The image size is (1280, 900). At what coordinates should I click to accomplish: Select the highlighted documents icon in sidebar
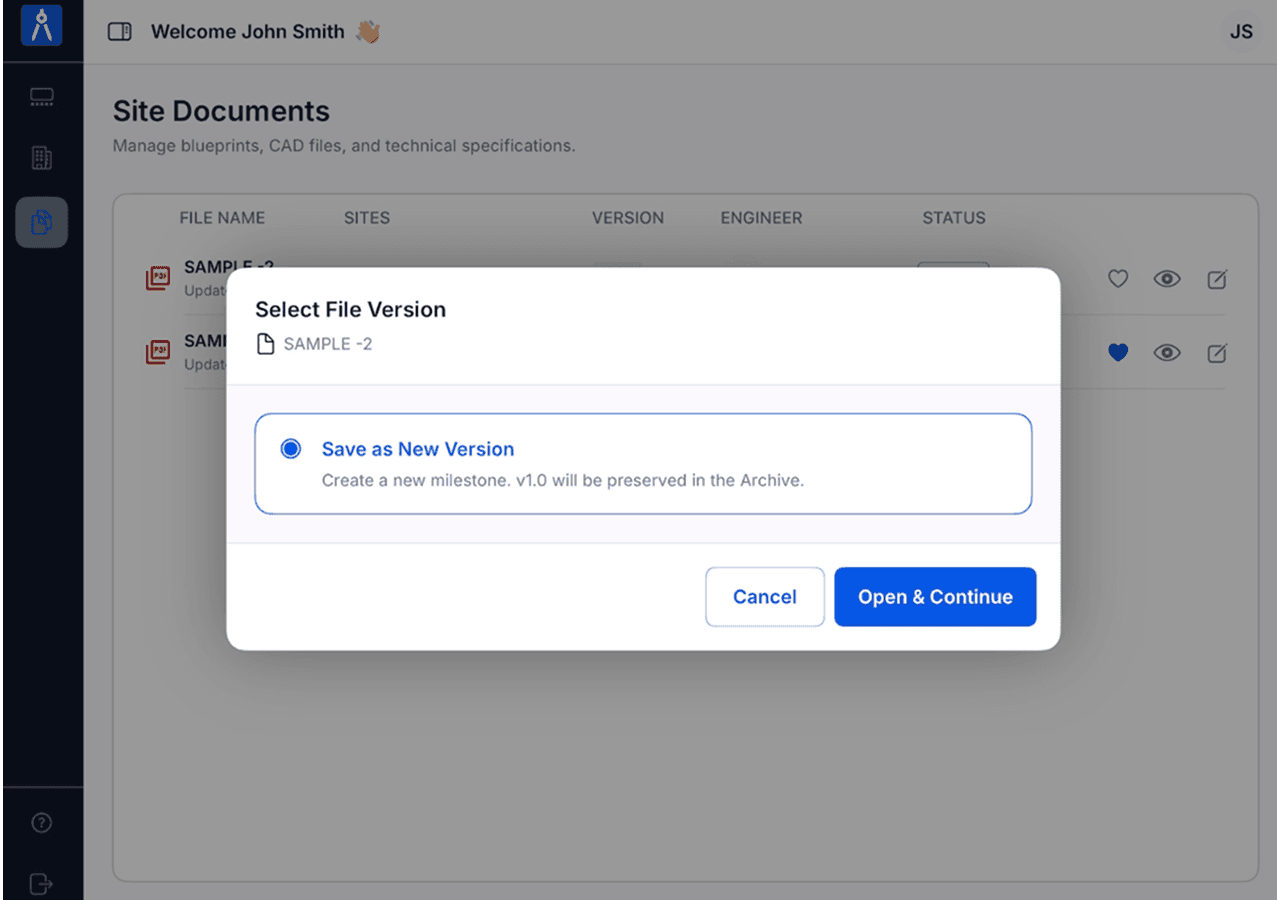coord(42,222)
